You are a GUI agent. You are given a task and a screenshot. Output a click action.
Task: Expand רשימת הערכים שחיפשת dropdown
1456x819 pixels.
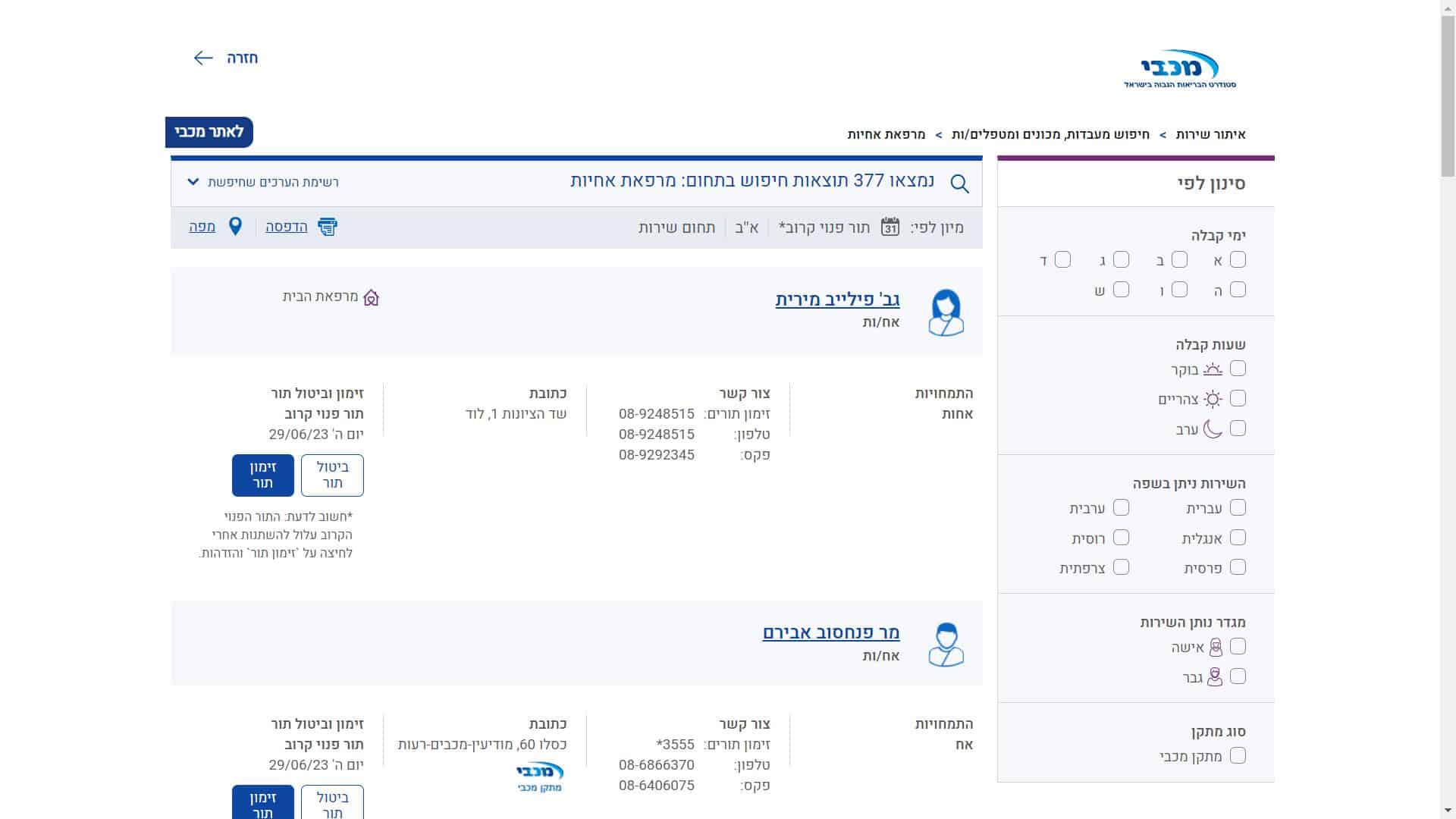click(262, 182)
